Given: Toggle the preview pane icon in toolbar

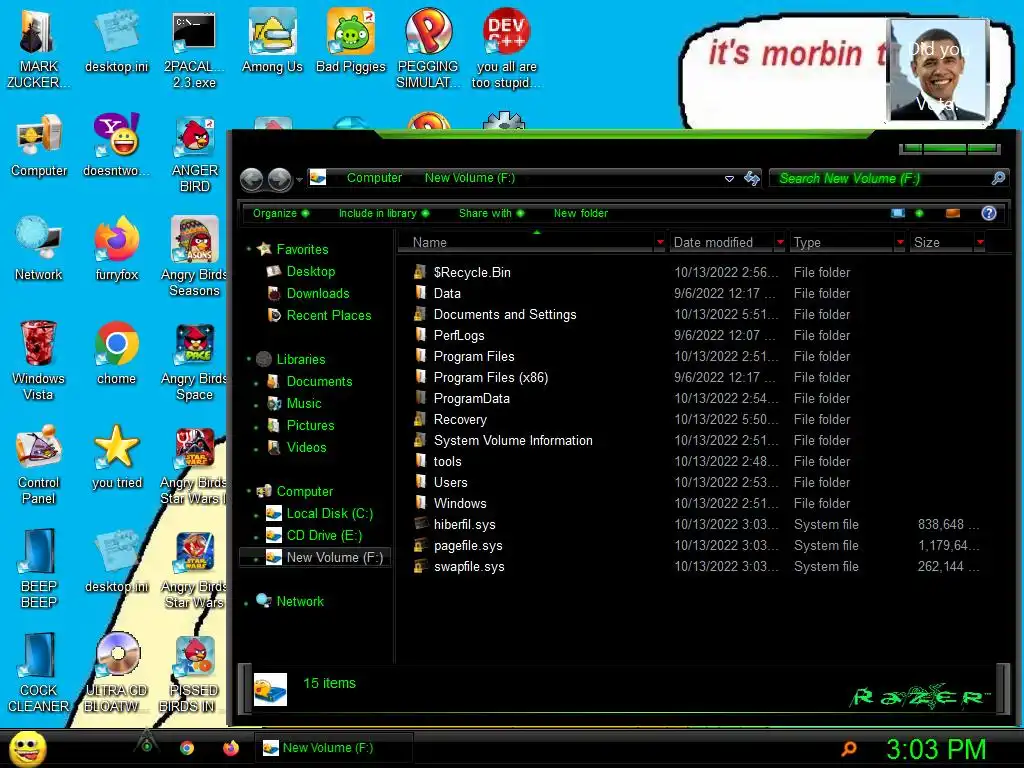Looking at the screenshot, I should [x=953, y=213].
